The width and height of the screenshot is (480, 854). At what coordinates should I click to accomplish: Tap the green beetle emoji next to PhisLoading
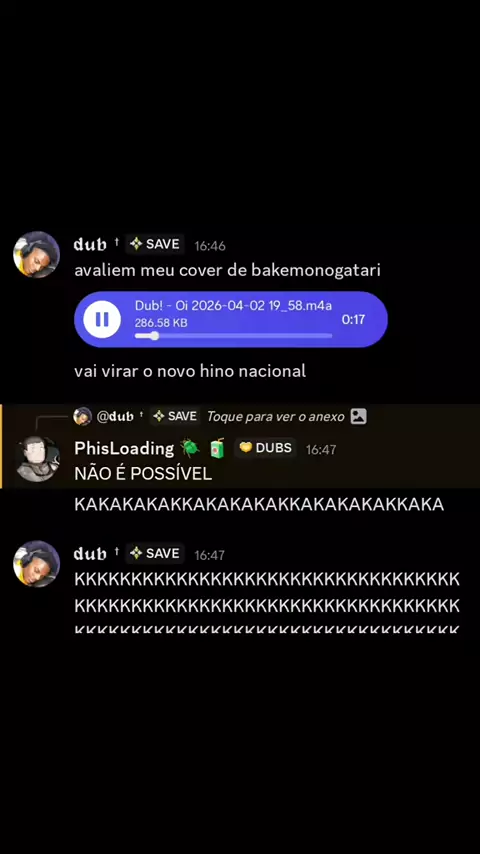(x=190, y=448)
